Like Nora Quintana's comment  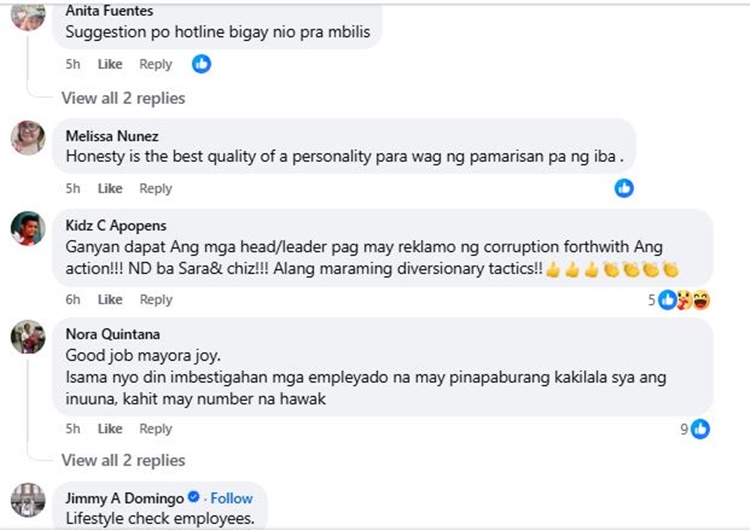click(x=110, y=429)
